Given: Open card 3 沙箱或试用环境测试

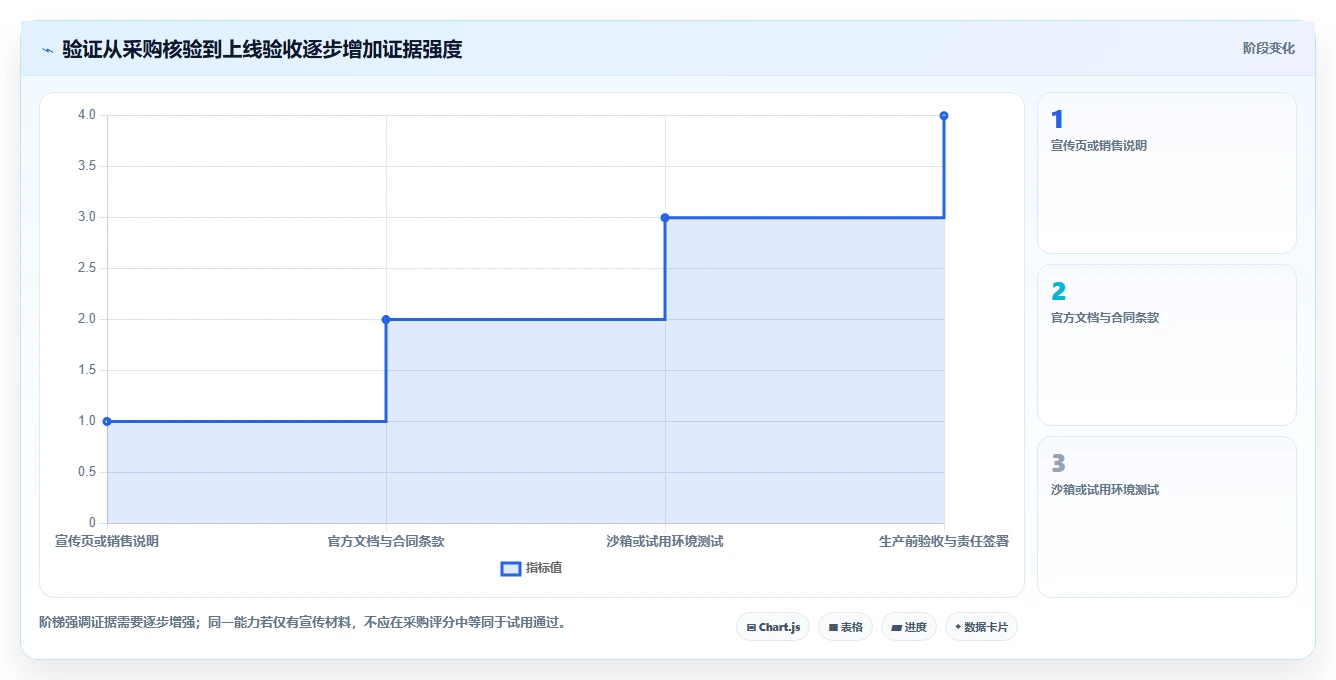Looking at the screenshot, I should (x=1166, y=517).
